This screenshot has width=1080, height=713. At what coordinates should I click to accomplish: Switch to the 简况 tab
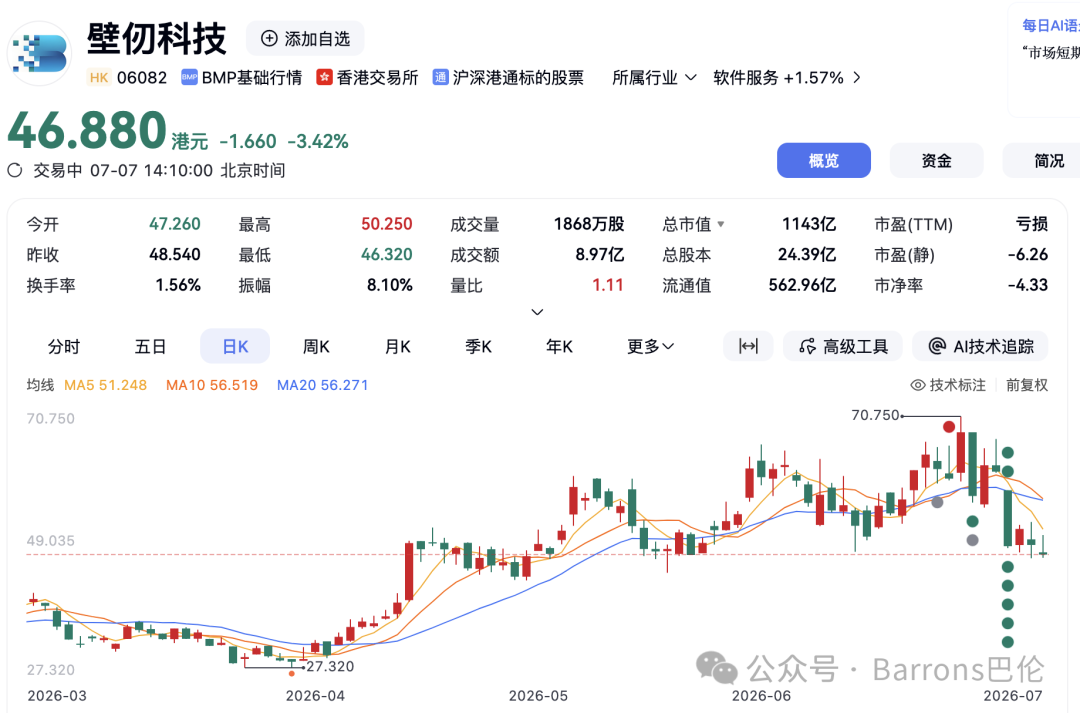(x=1043, y=161)
